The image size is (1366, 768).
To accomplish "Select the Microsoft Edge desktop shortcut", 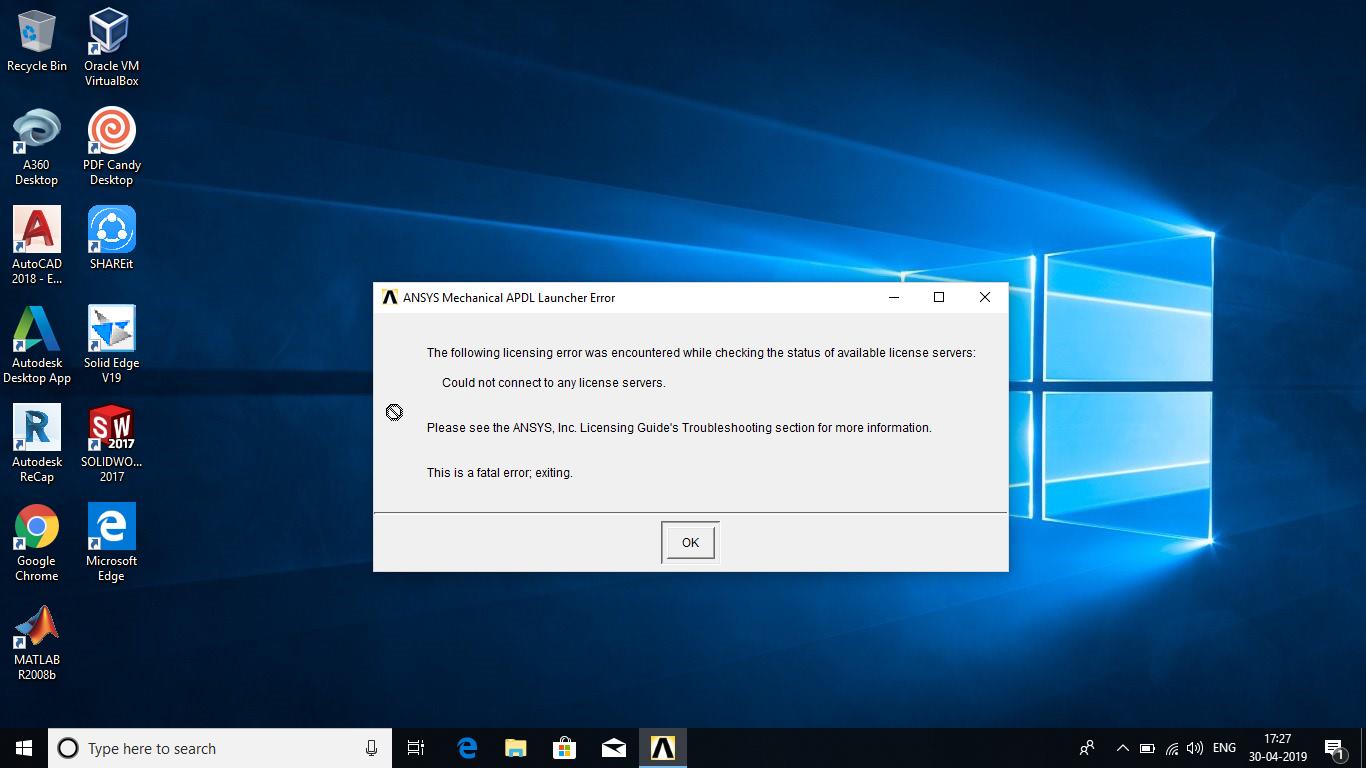I will point(111,543).
